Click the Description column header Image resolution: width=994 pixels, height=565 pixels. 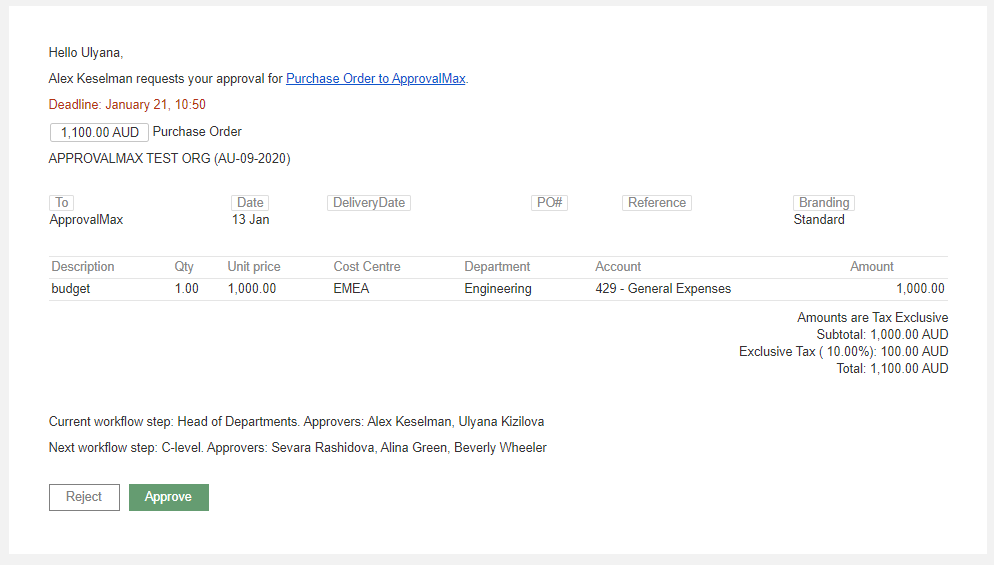82,267
